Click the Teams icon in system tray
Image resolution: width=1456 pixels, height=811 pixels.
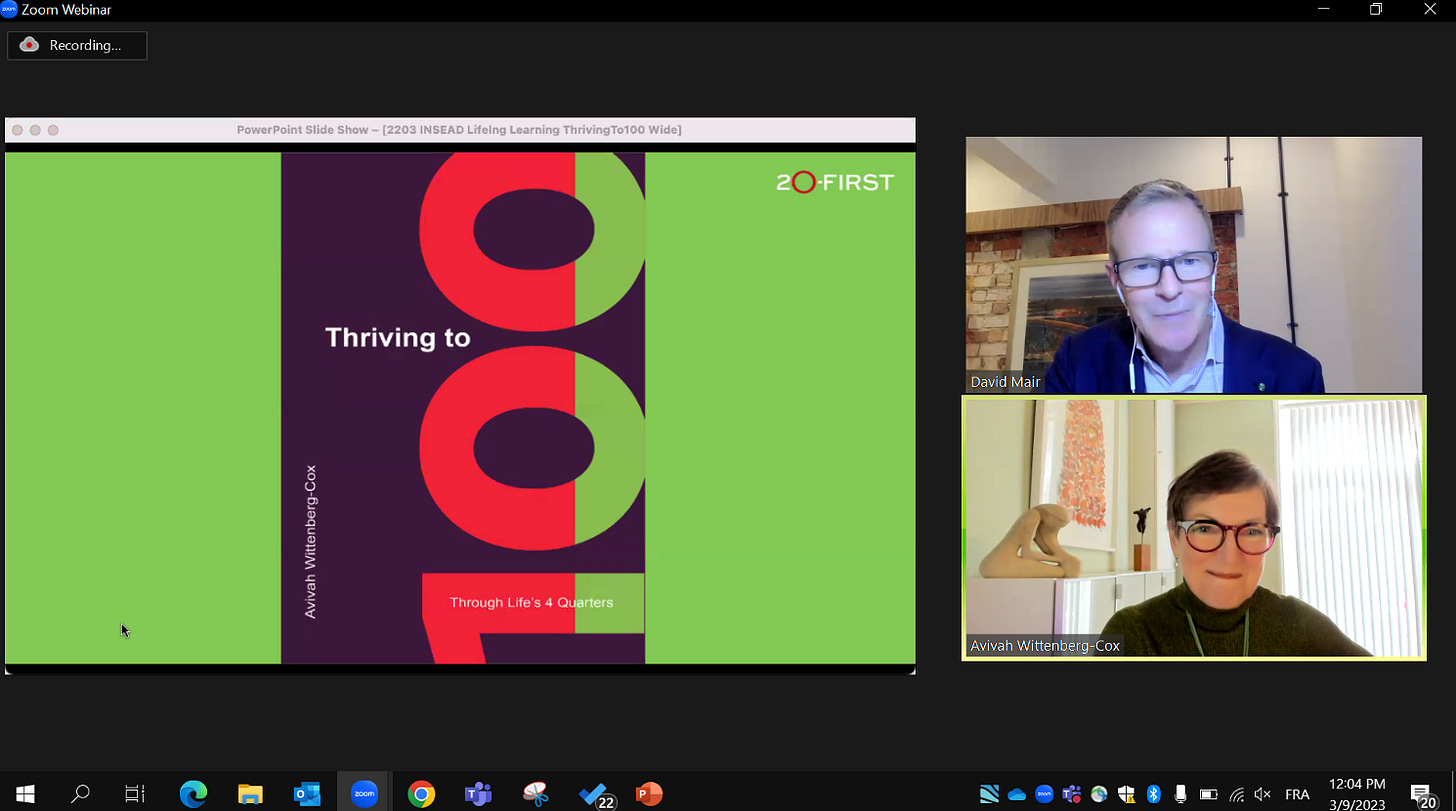pos(1072,795)
